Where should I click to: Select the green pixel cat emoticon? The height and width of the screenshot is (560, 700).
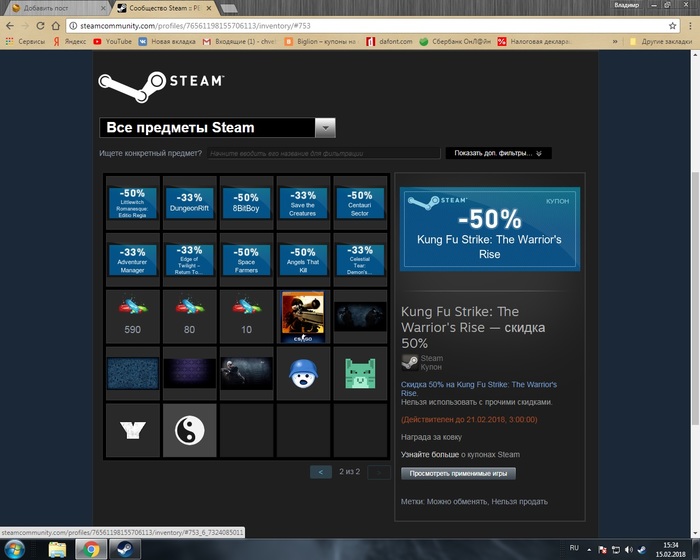[360, 373]
